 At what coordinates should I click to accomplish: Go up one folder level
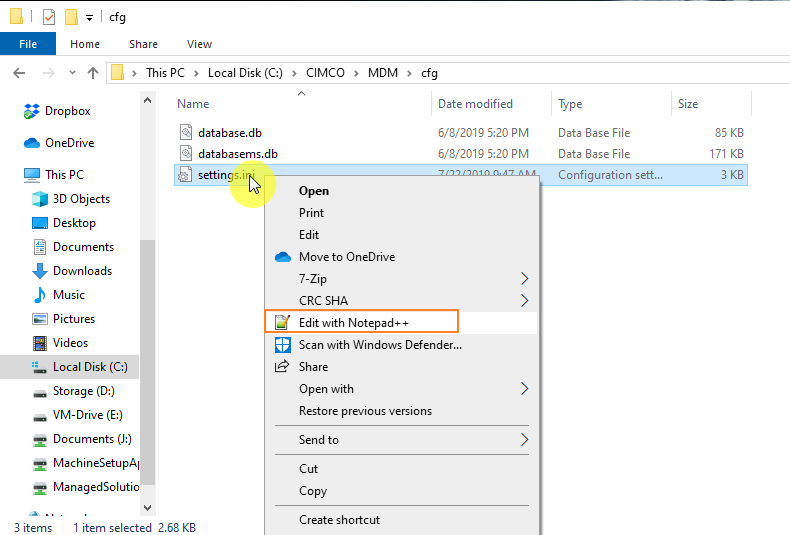93,74
